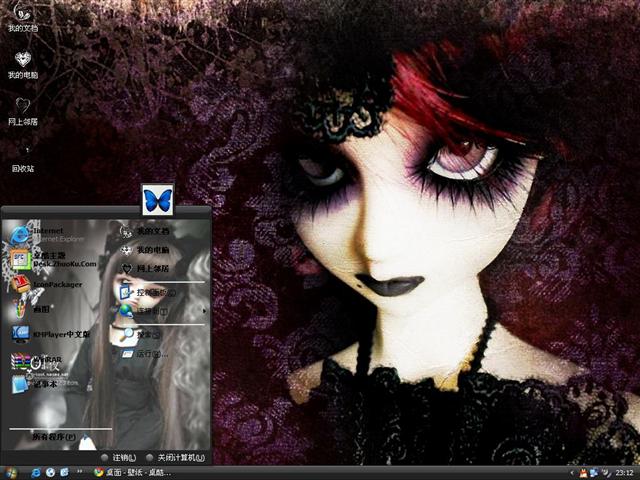Expand 连接到(T) submenu in start menu
Image resolution: width=640 pixels, height=480 pixels.
coord(162,311)
